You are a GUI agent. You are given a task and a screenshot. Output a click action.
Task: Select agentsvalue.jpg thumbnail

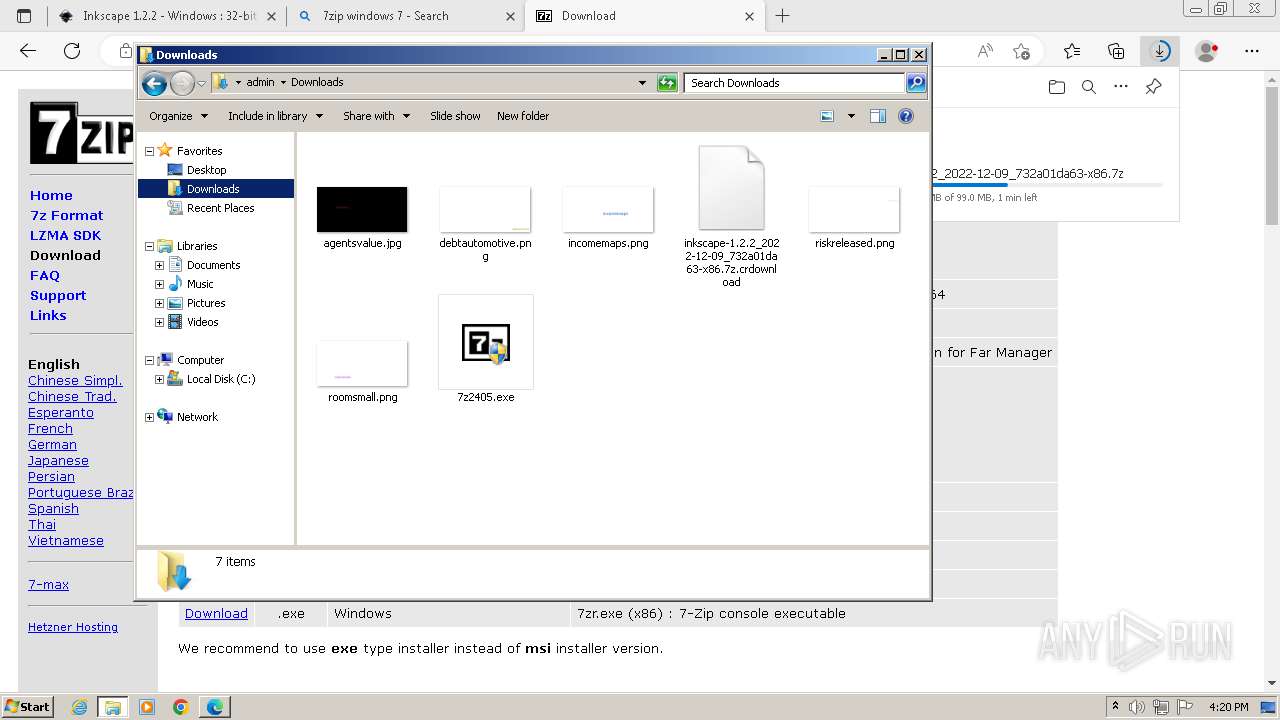[x=362, y=209]
